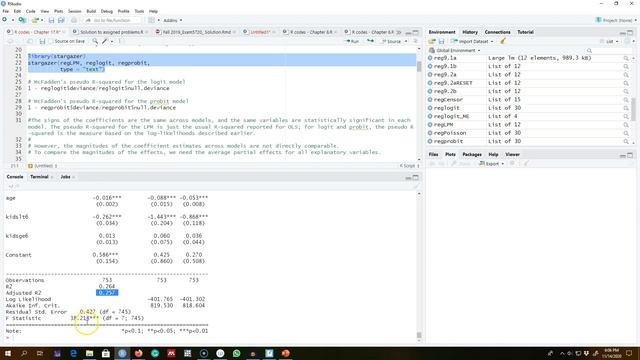Click the New File icon

pos(5,20)
